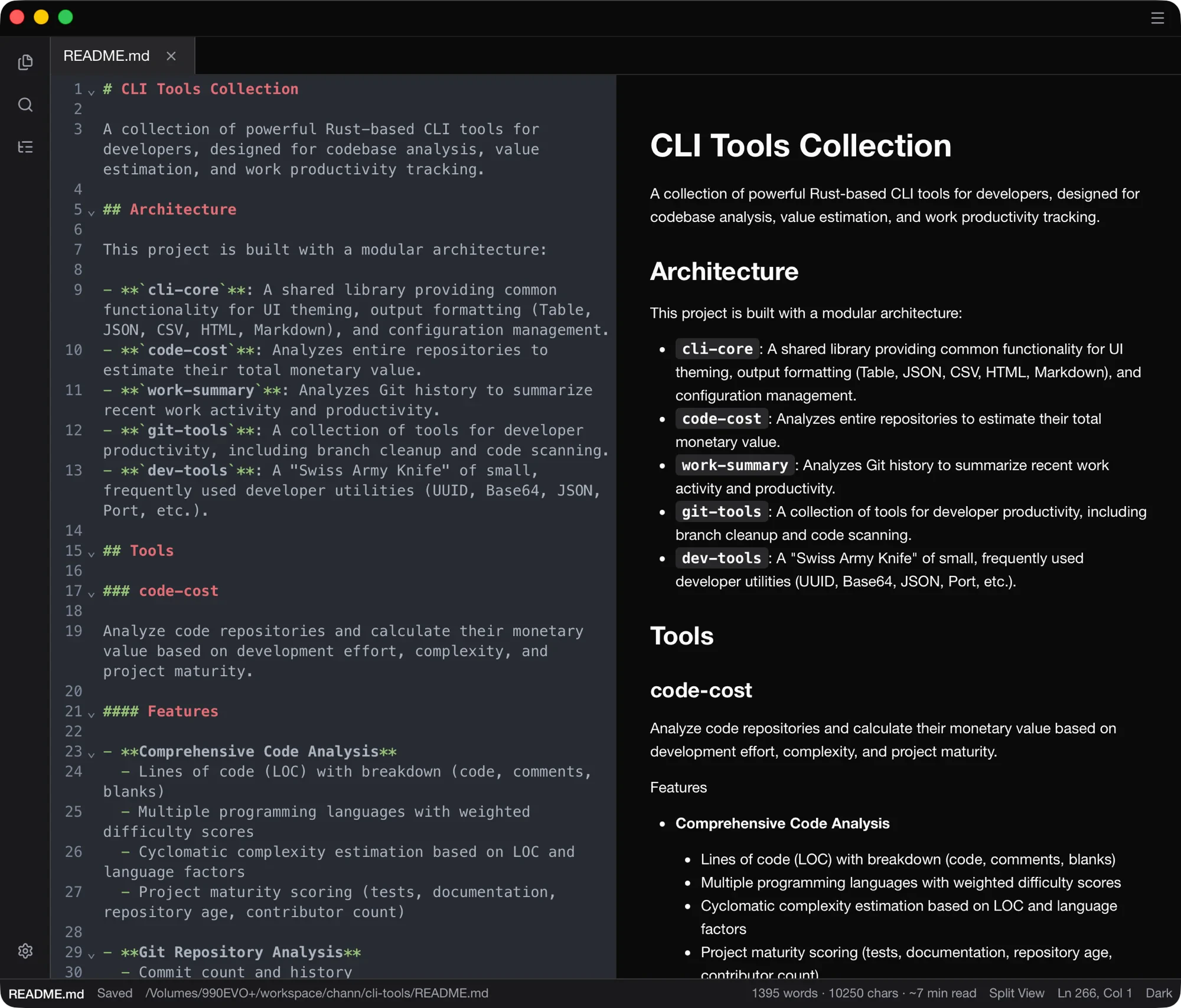Click the work-summary code badge in preview

pos(735,465)
